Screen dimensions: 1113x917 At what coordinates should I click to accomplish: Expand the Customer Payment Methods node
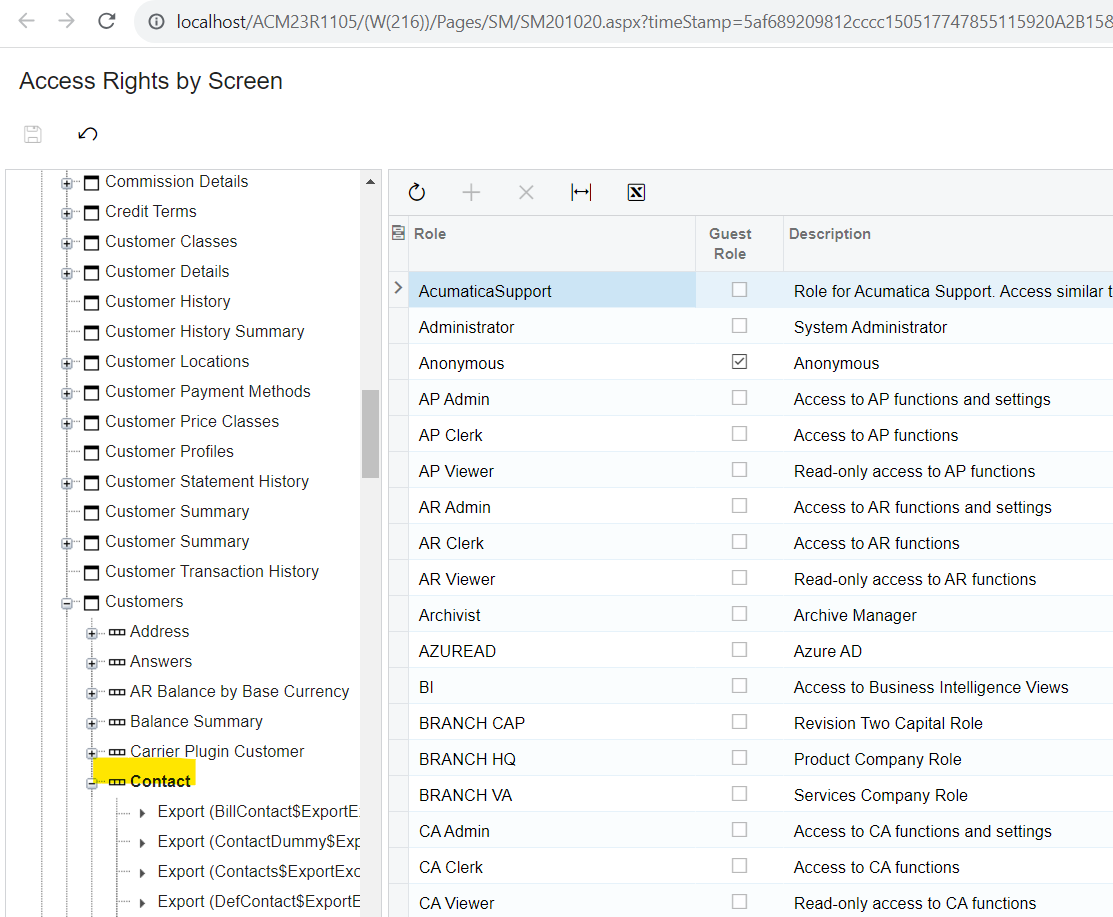[x=67, y=393]
